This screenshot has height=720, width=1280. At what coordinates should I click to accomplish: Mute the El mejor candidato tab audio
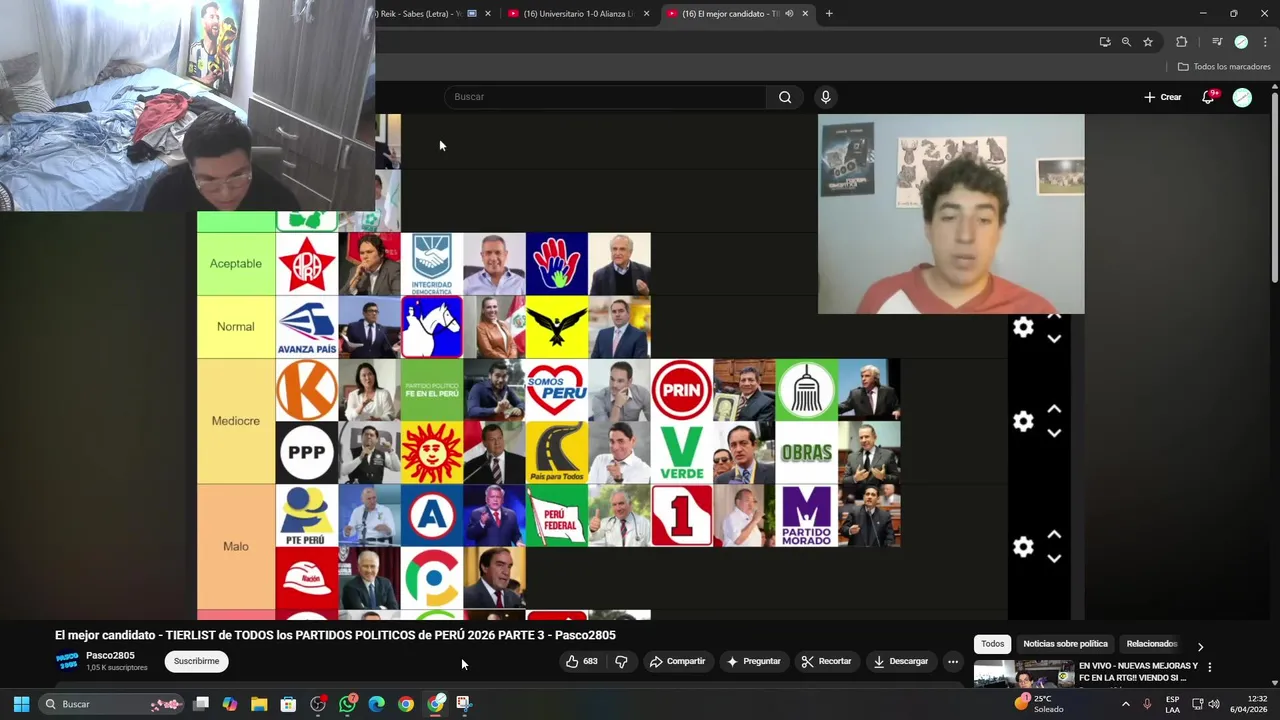pos(789,14)
